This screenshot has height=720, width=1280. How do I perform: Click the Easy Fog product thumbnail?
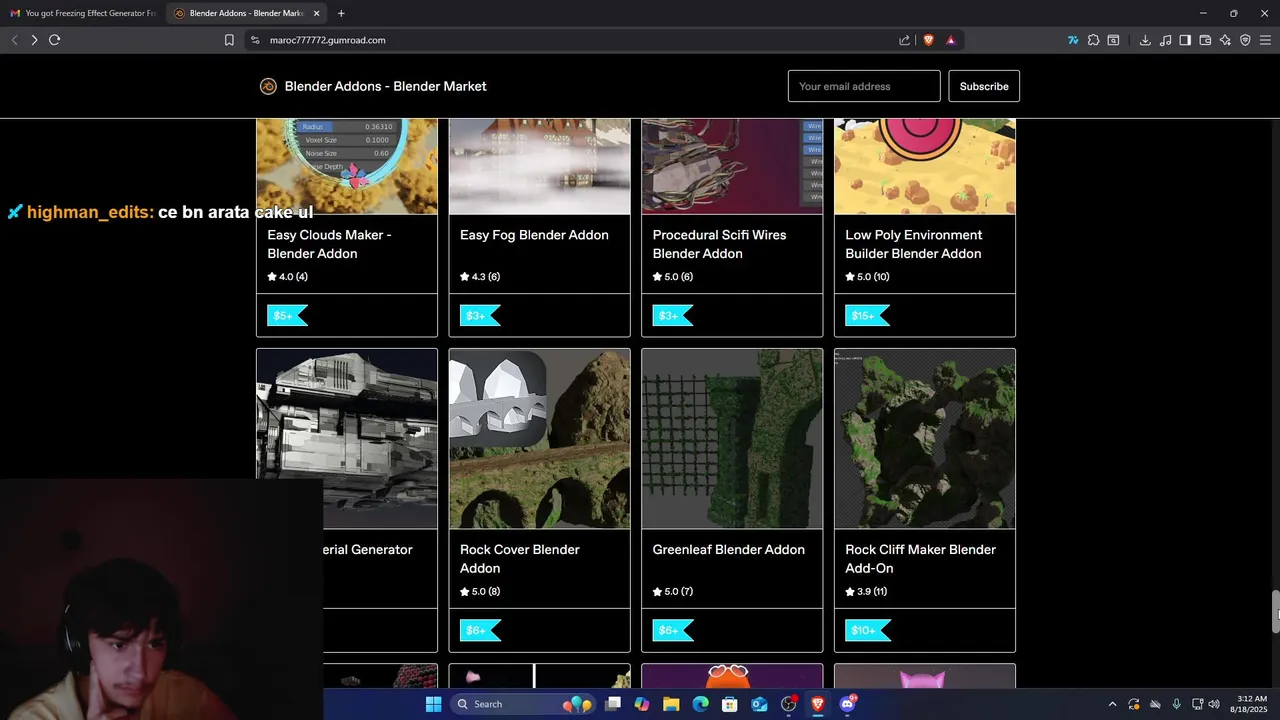(x=540, y=166)
